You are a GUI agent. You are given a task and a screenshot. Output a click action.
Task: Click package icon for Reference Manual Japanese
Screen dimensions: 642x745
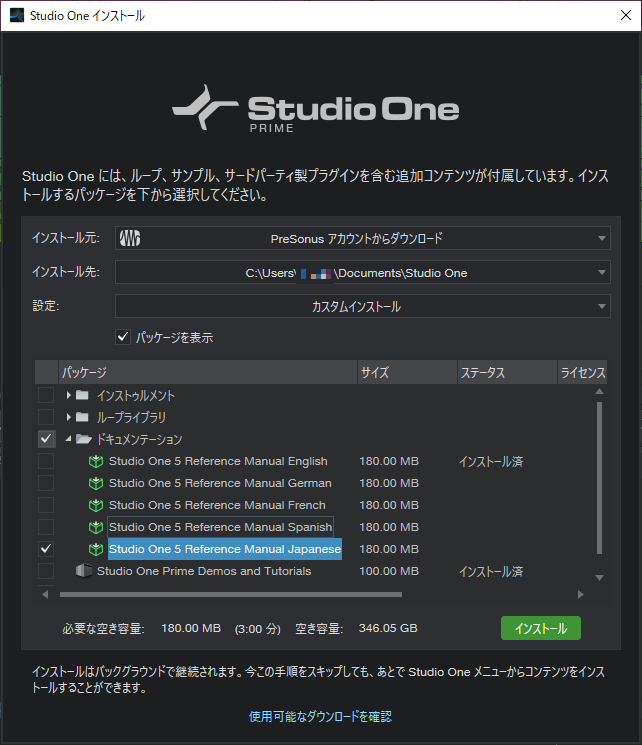click(x=96, y=549)
